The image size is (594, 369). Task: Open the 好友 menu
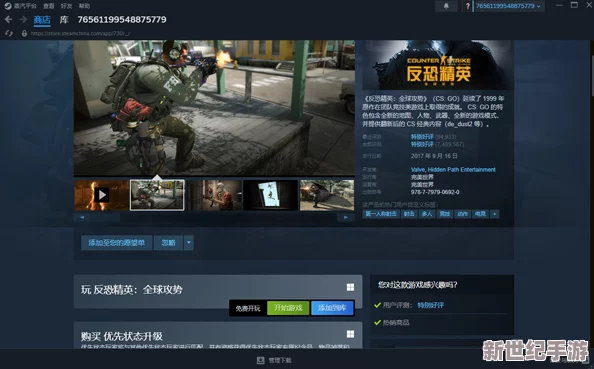(66, 6)
